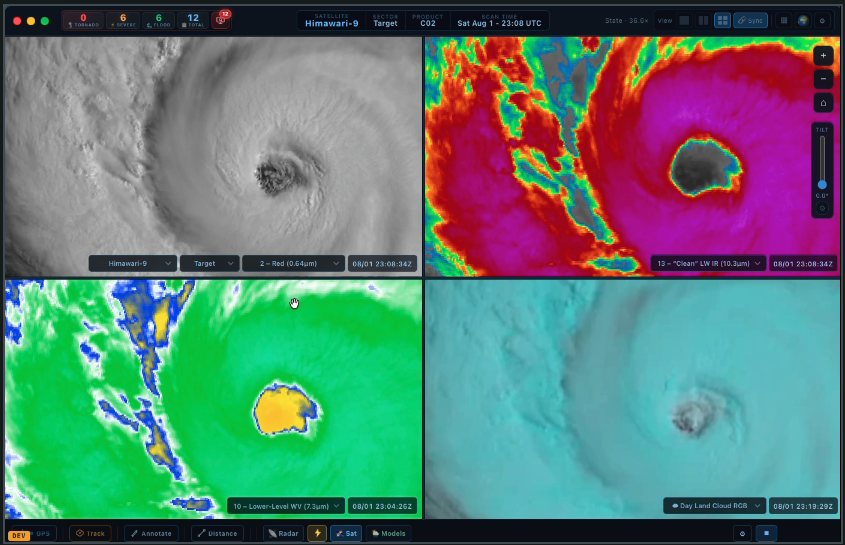845x545 pixels.
Task: Select the Annotate tool
Action: pos(151,533)
